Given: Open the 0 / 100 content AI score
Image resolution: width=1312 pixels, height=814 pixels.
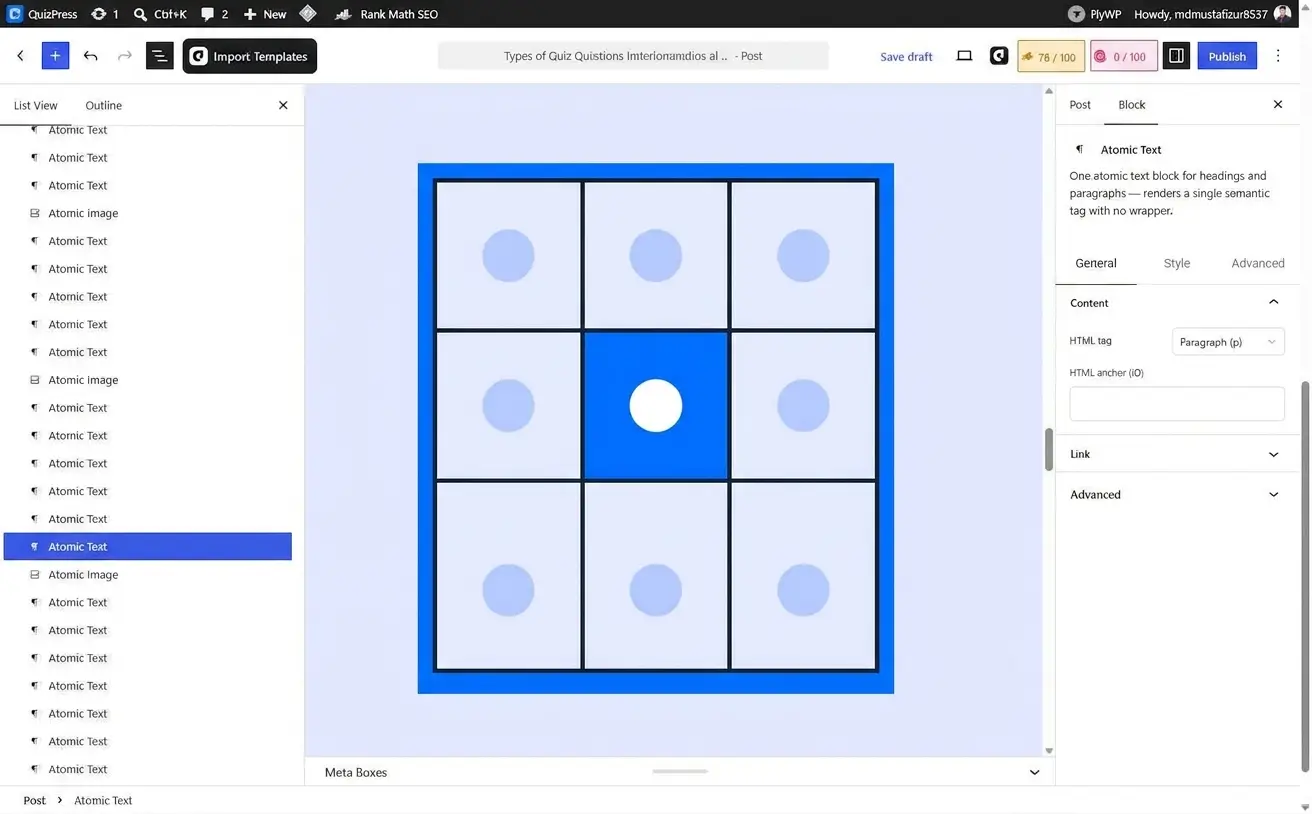Looking at the screenshot, I should click(x=1124, y=56).
